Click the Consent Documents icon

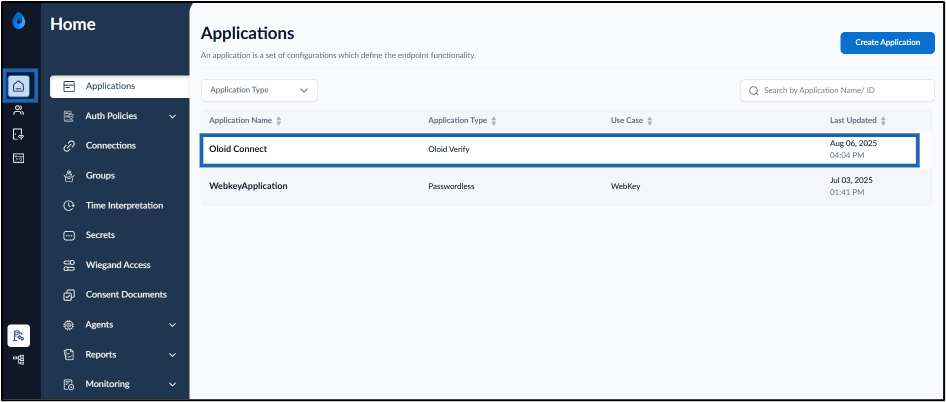(x=69, y=295)
